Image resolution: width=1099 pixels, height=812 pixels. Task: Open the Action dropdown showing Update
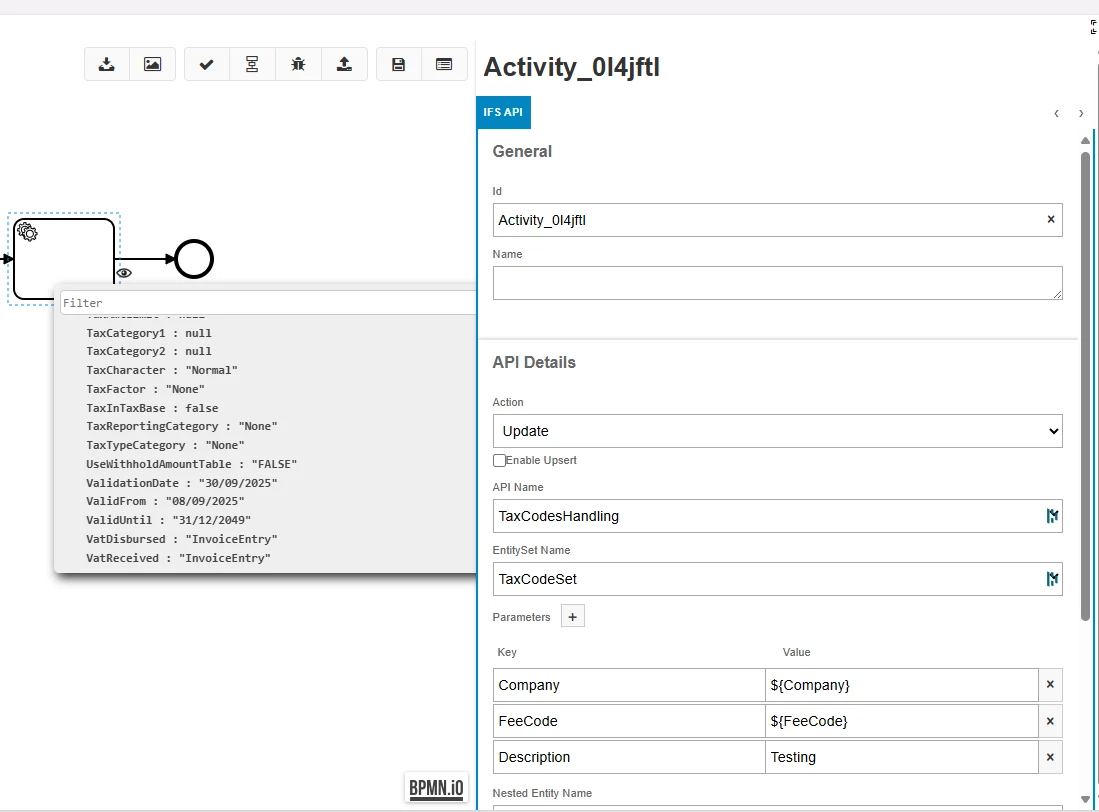[777, 431]
